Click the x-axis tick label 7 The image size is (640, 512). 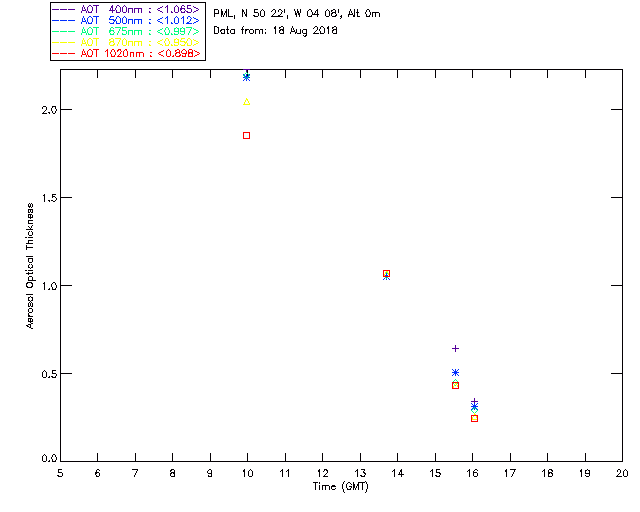[x=135, y=473]
